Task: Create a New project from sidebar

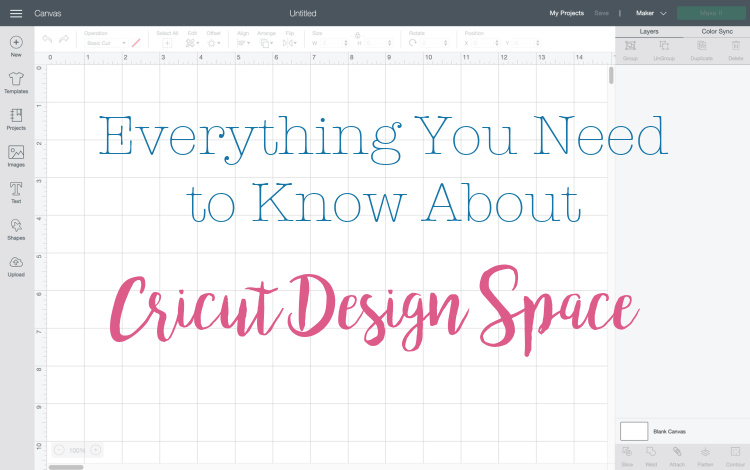Action: pos(16,46)
